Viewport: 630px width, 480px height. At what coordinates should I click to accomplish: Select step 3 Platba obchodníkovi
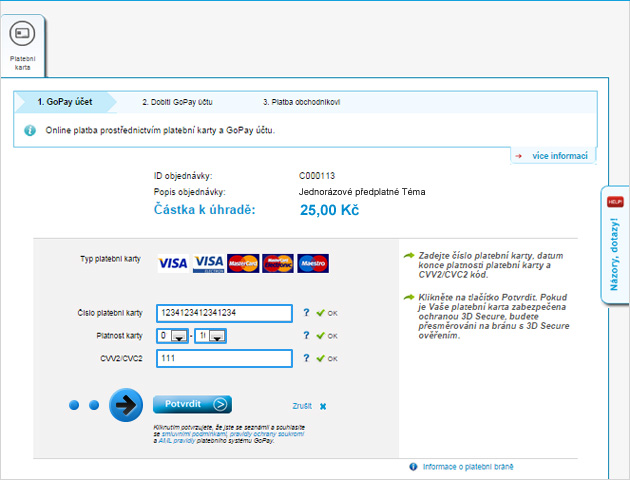(x=301, y=102)
